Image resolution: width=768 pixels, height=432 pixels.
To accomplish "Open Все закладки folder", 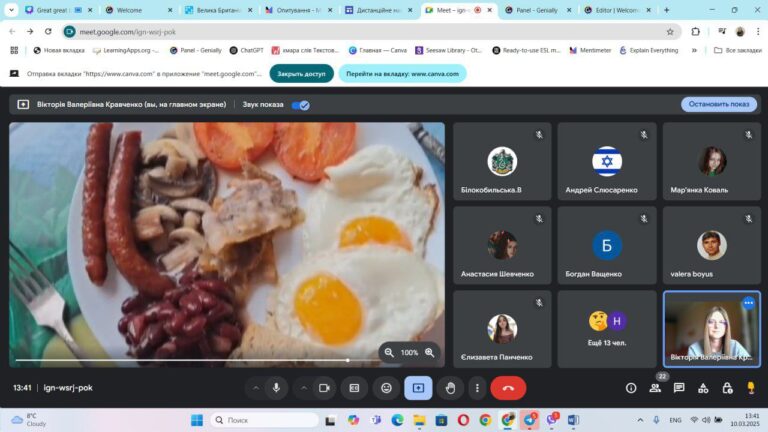I will pyautogui.click(x=738, y=50).
